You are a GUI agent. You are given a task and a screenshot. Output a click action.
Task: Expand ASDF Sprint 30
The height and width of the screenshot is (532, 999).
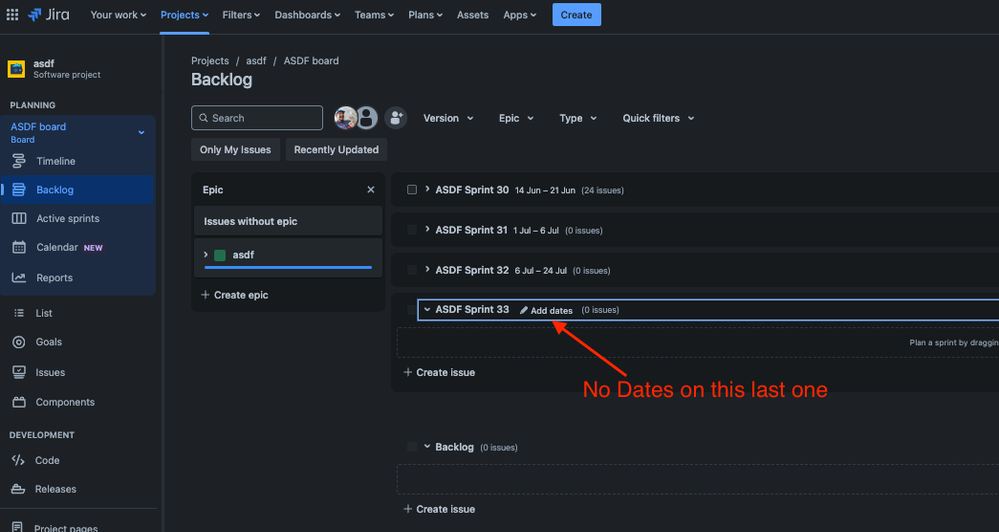tap(427, 189)
